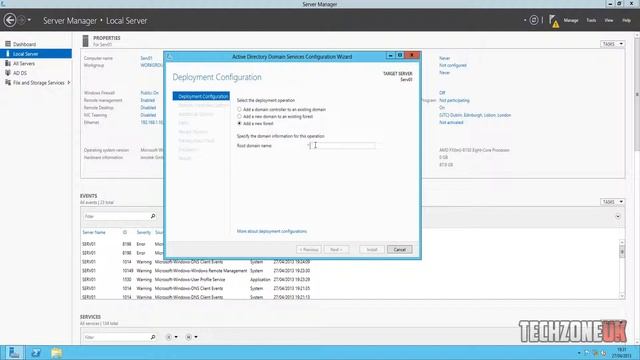
Task: Open the View menu
Action: click(609, 20)
